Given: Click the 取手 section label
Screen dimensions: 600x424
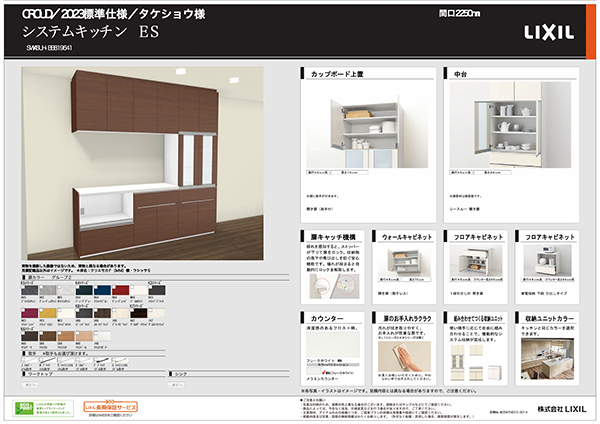Looking at the screenshot, I should pyautogui.click(x=32, y=354).
